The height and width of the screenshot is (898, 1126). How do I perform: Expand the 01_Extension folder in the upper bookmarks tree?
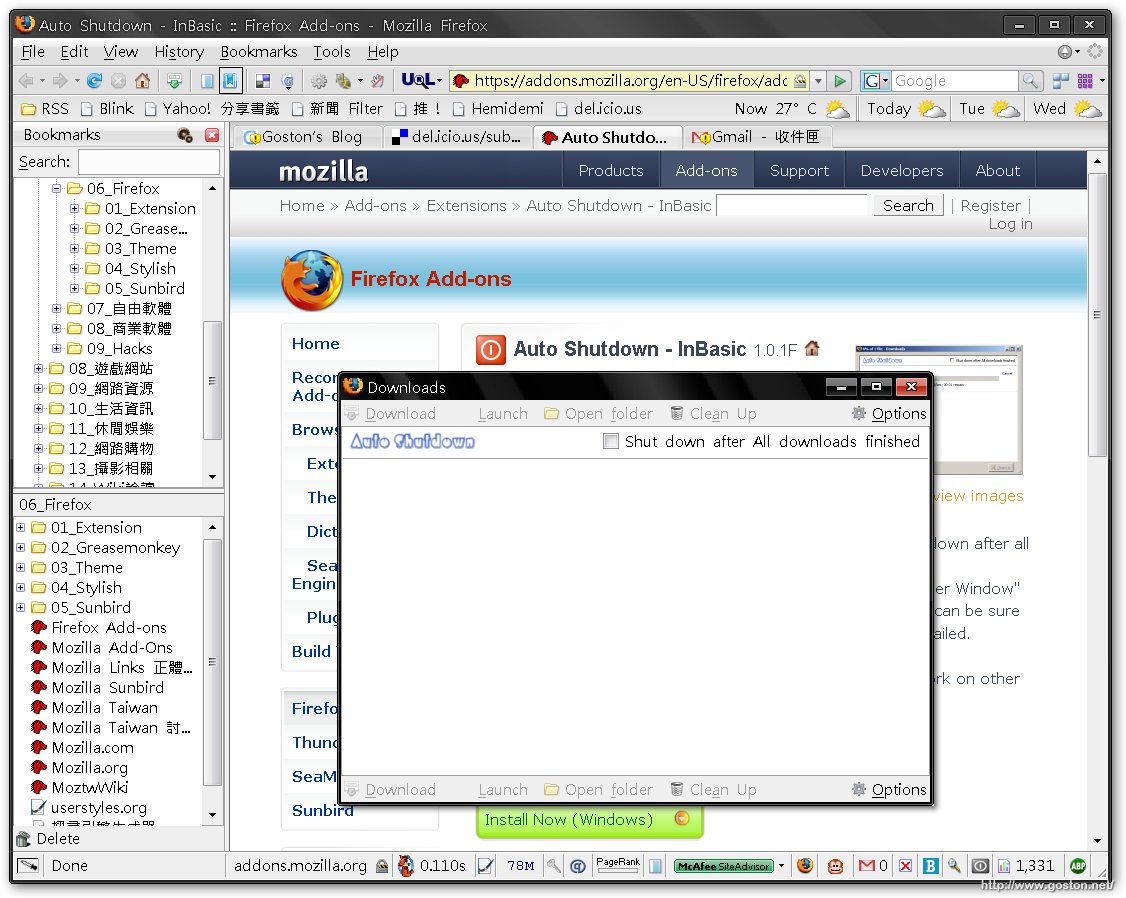[x=74, y=209]
